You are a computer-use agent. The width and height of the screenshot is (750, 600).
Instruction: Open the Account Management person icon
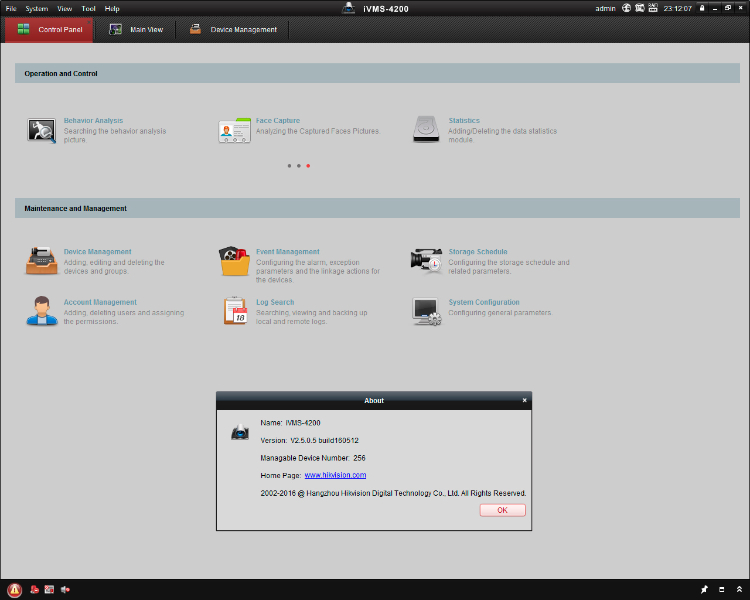[42, 311]
